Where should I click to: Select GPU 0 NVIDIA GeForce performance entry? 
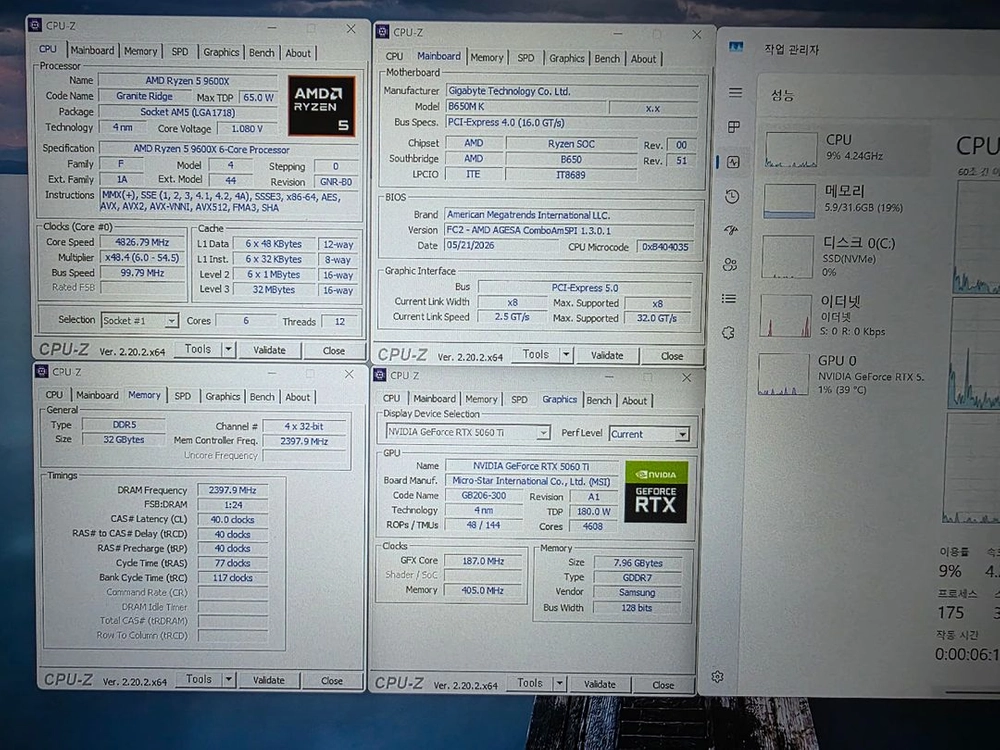(841, 374)
